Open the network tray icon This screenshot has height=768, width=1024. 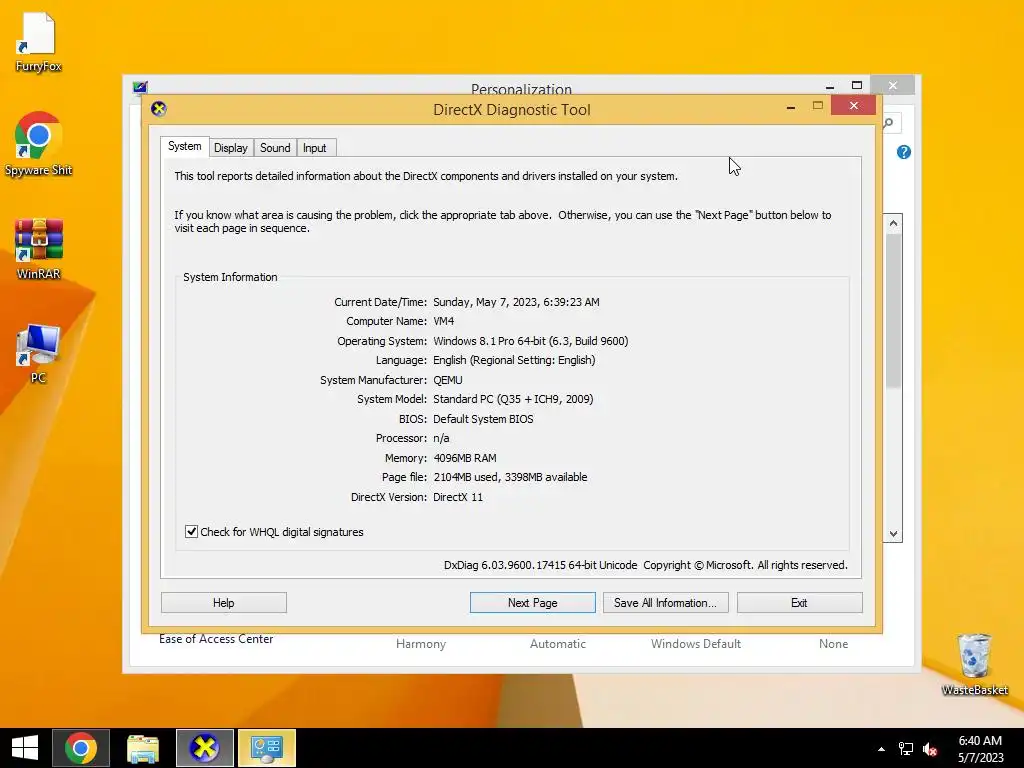pos(906,749)
